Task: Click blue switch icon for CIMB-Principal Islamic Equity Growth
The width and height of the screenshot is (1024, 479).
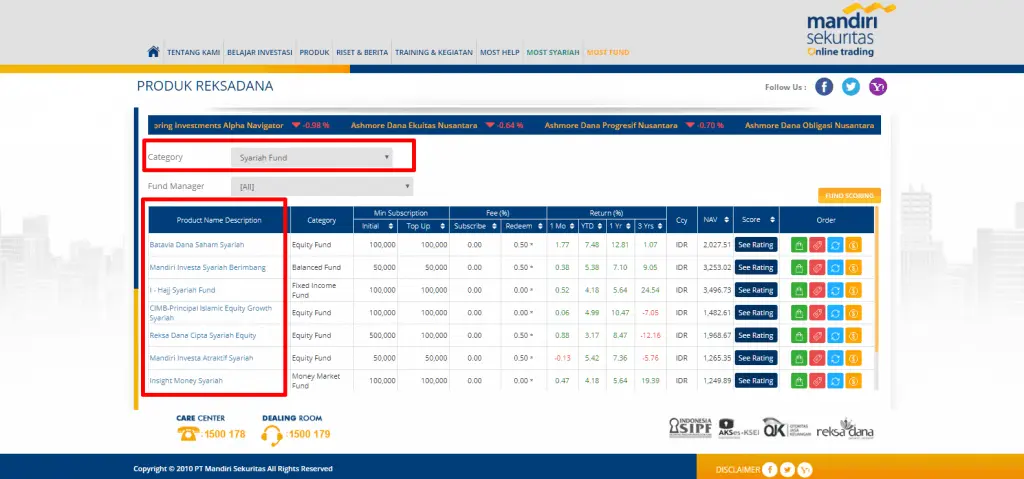Action: tap(835, 313)
